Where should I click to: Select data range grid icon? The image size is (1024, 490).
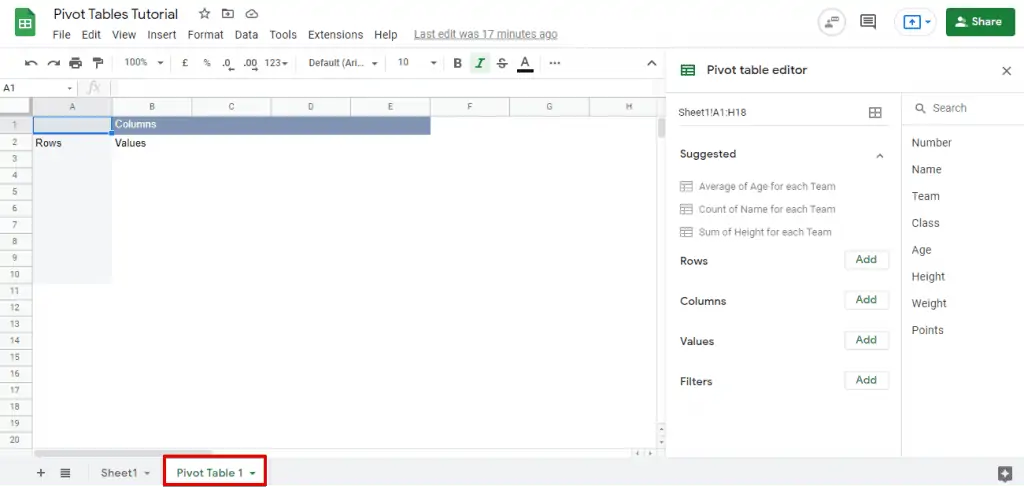(x=875, y=112)
